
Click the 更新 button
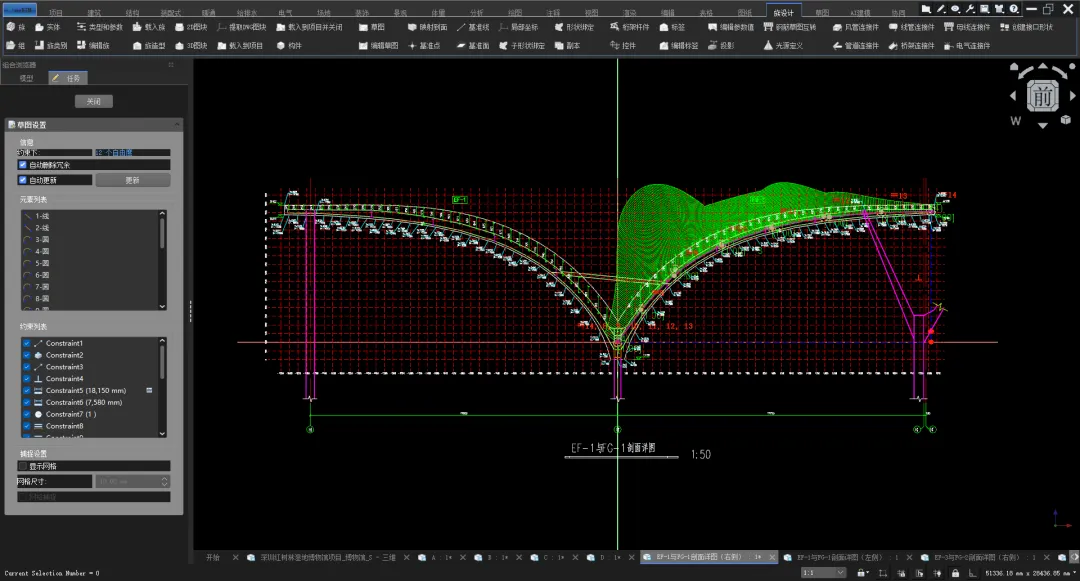click(x=132, y=180)
